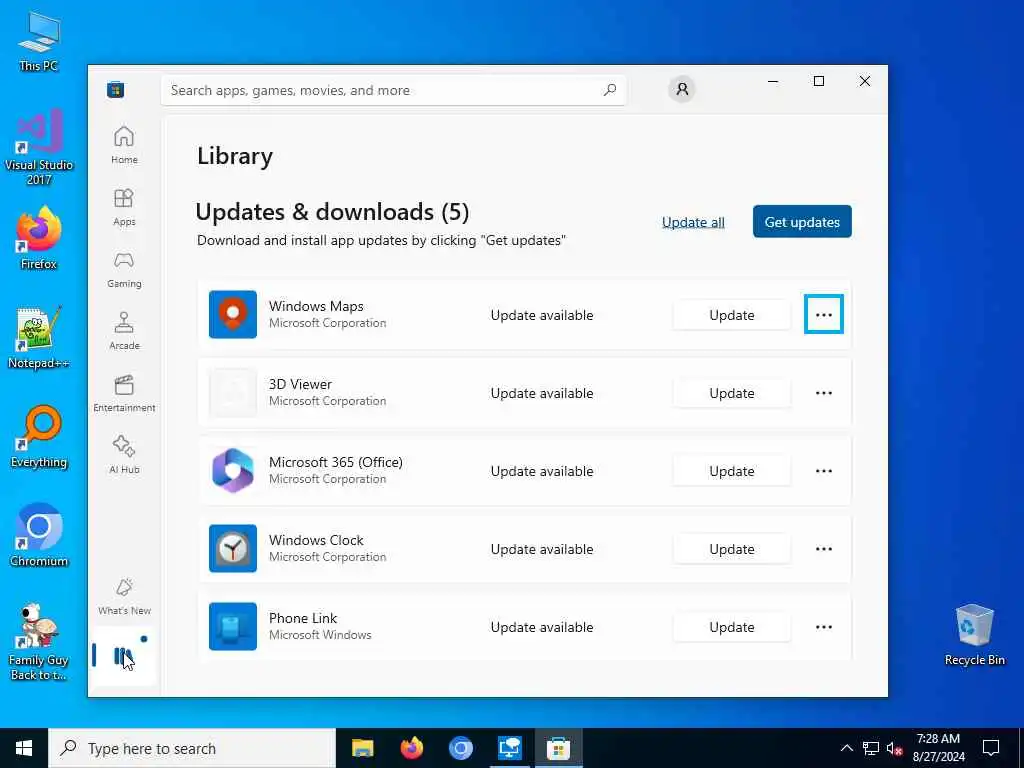Select Chromium desktop shortcut
This screenshot has height=768, width=1024.
[x=39, y=535]
